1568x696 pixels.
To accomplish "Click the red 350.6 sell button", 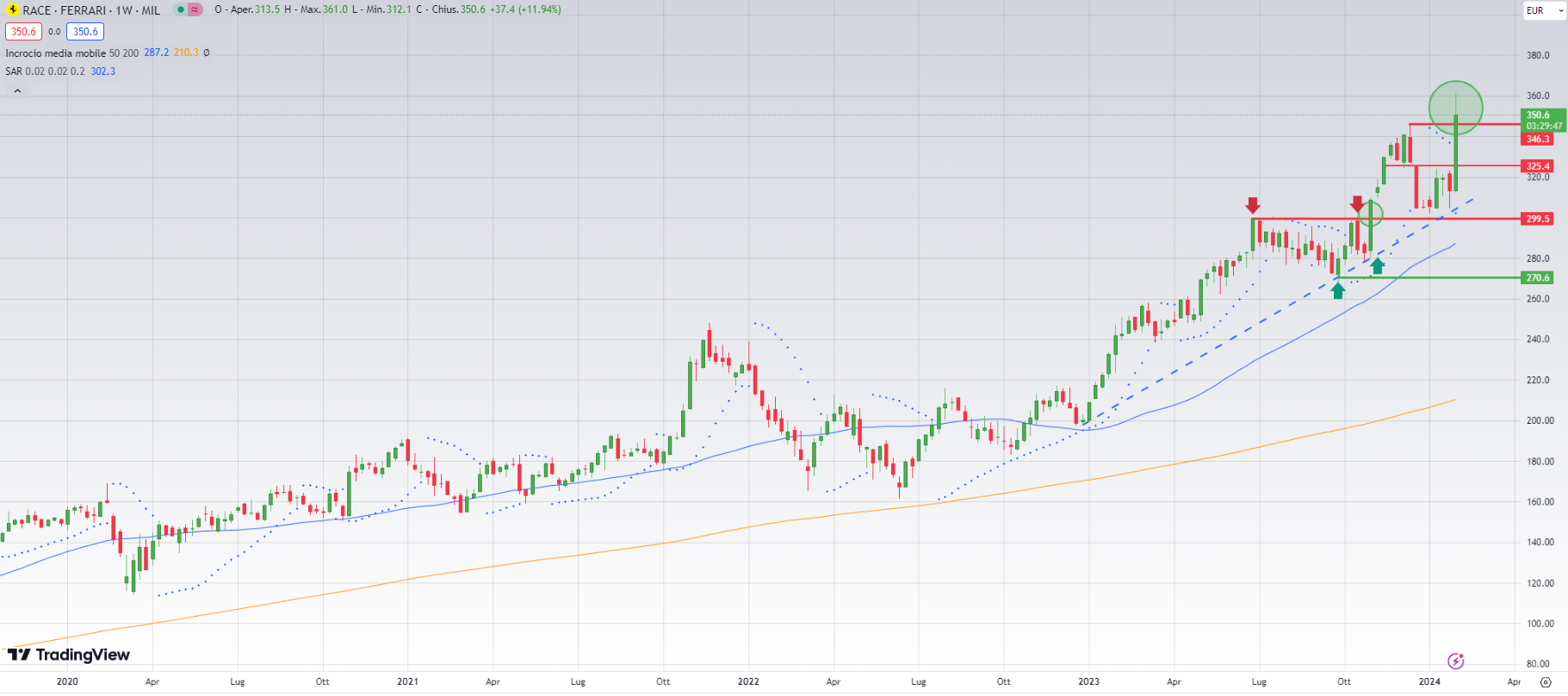I will [x=23, y=32].
